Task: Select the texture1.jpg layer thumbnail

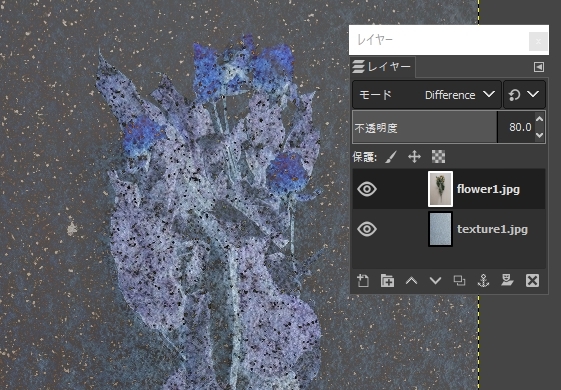Action: coord(440,229)
